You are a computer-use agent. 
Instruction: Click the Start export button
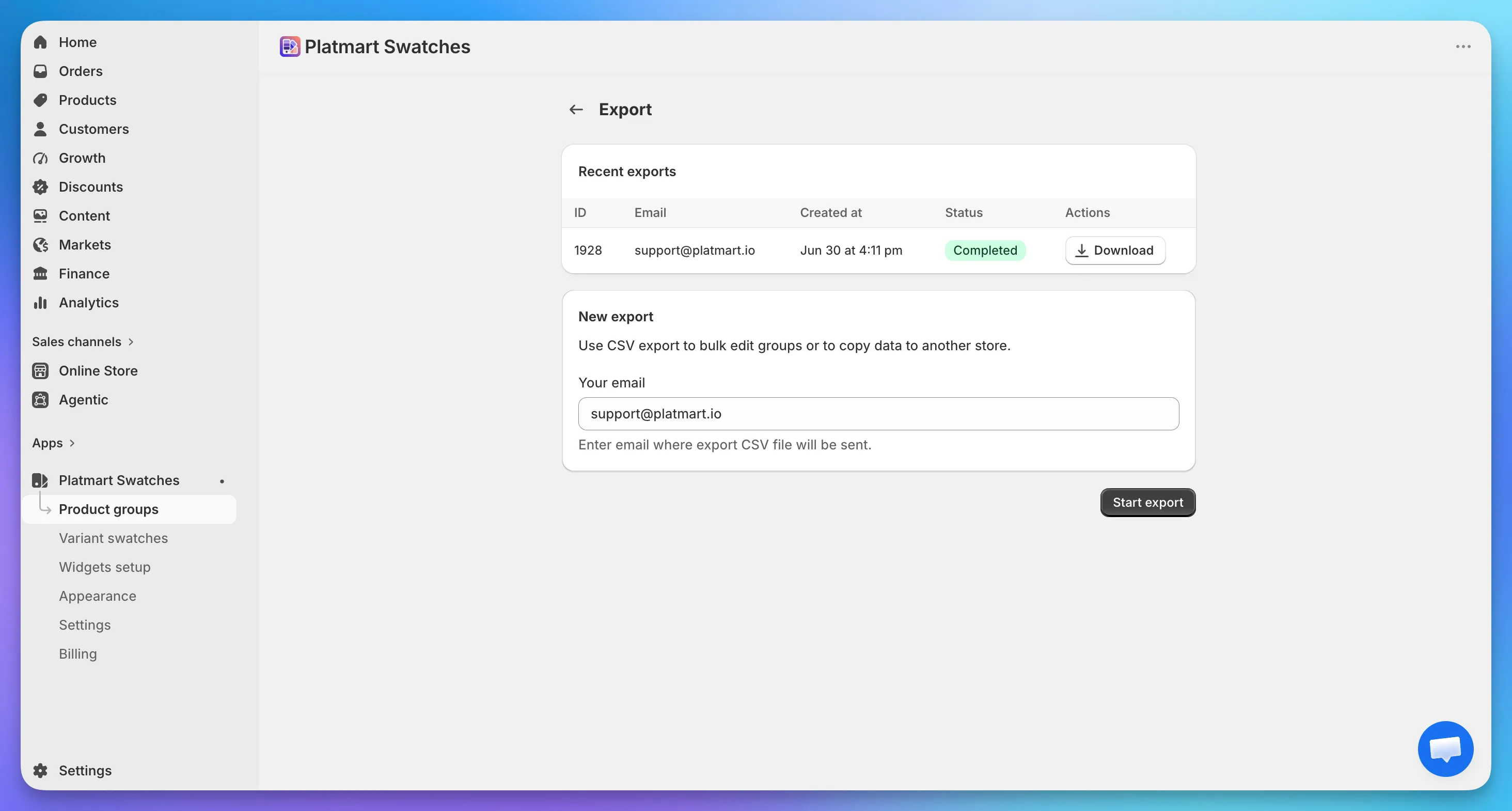click(1147, 502)
